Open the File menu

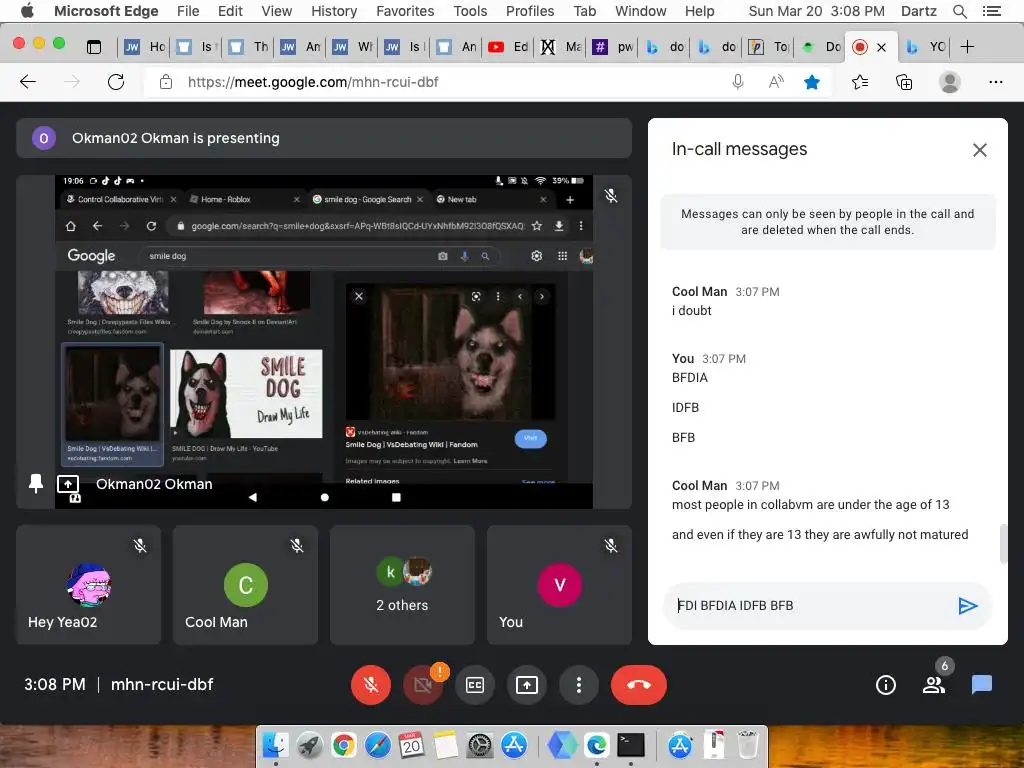188,11
